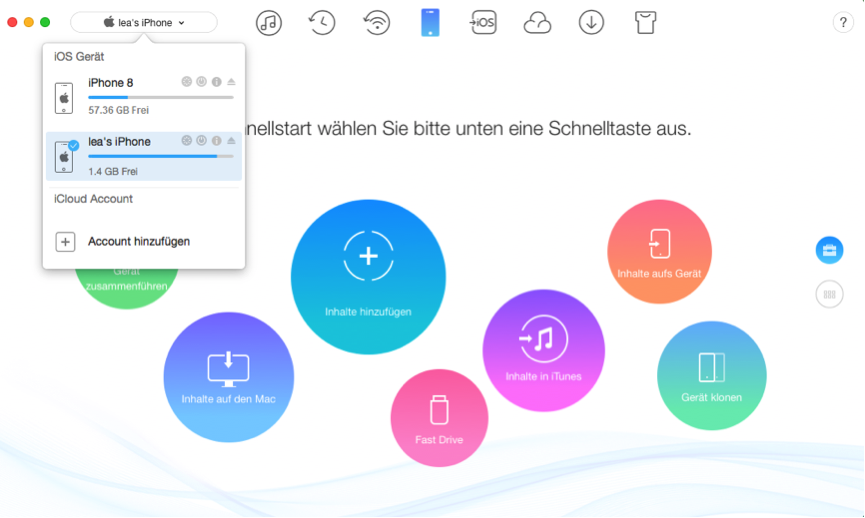Open the T-shirt skin icon
This screenshot has height=518, width=865.
[645, 23]
